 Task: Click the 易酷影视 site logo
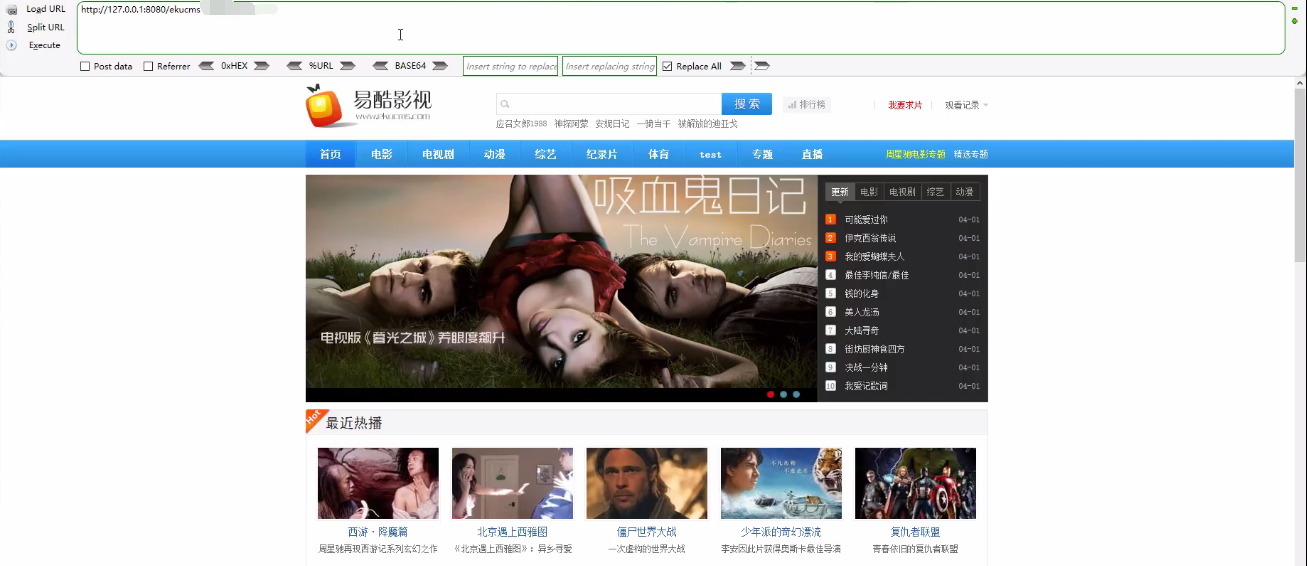pos(368,105)
